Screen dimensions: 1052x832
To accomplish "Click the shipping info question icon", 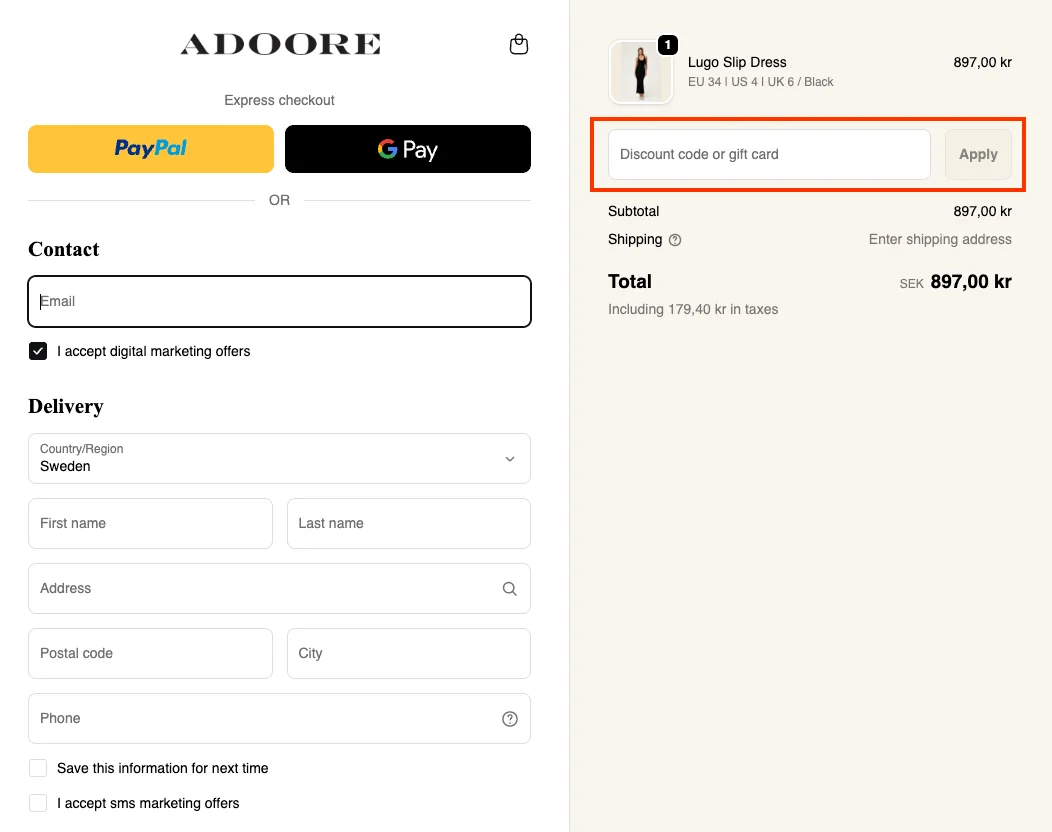I will [x=675, y=240].
